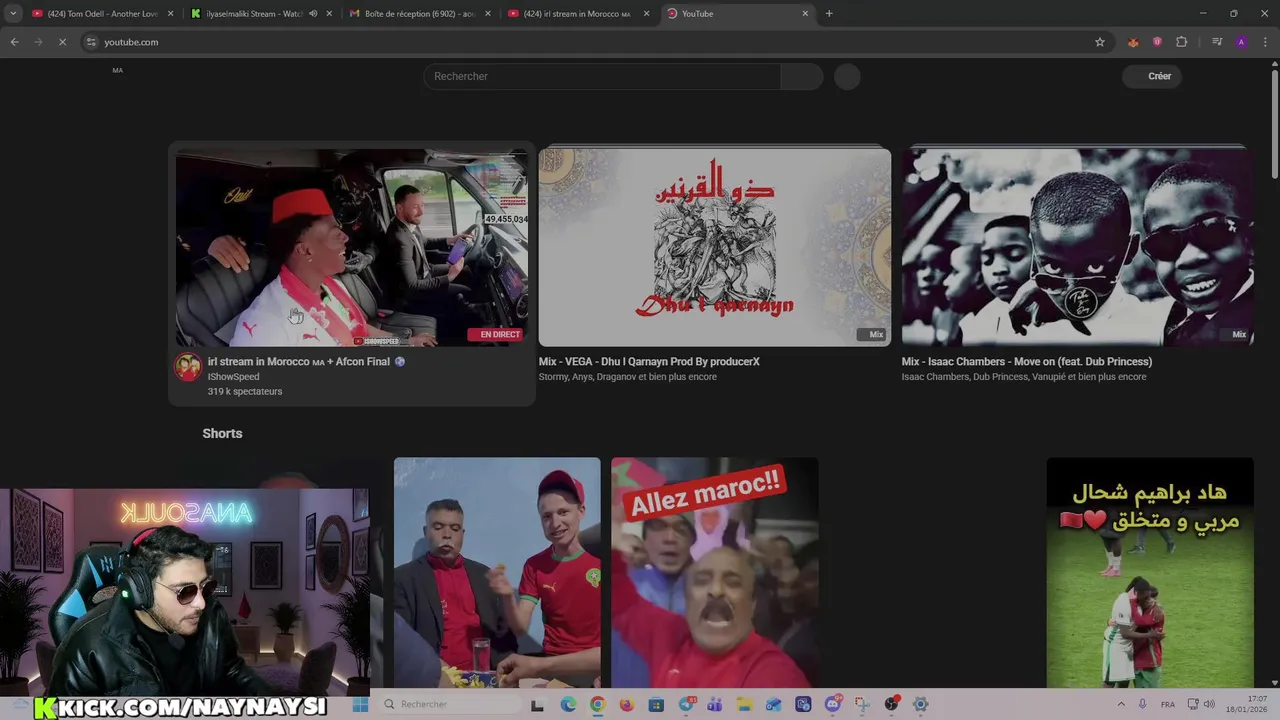This screenshot has height=720, width=1280.
Task: Open the IShowSpeed channel name link
Action: coord(233,377)
